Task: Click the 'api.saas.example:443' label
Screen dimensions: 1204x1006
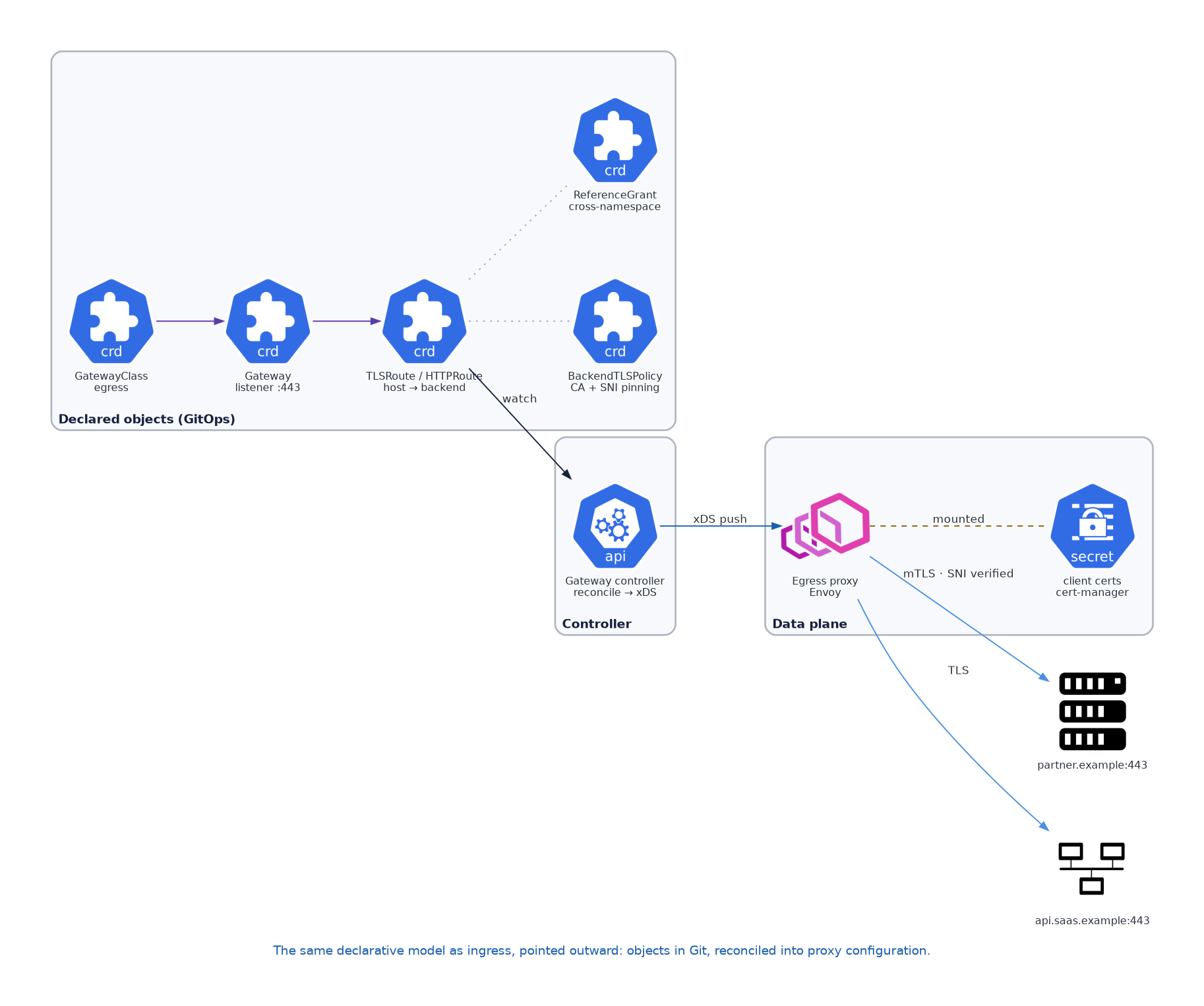Action: pos(1093,920)
